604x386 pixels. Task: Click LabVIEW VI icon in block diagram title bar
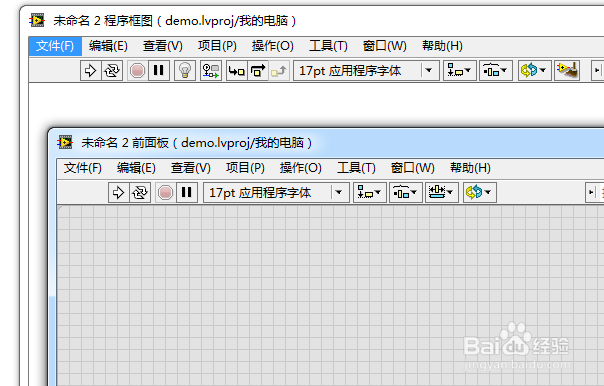tap(37, 20)
